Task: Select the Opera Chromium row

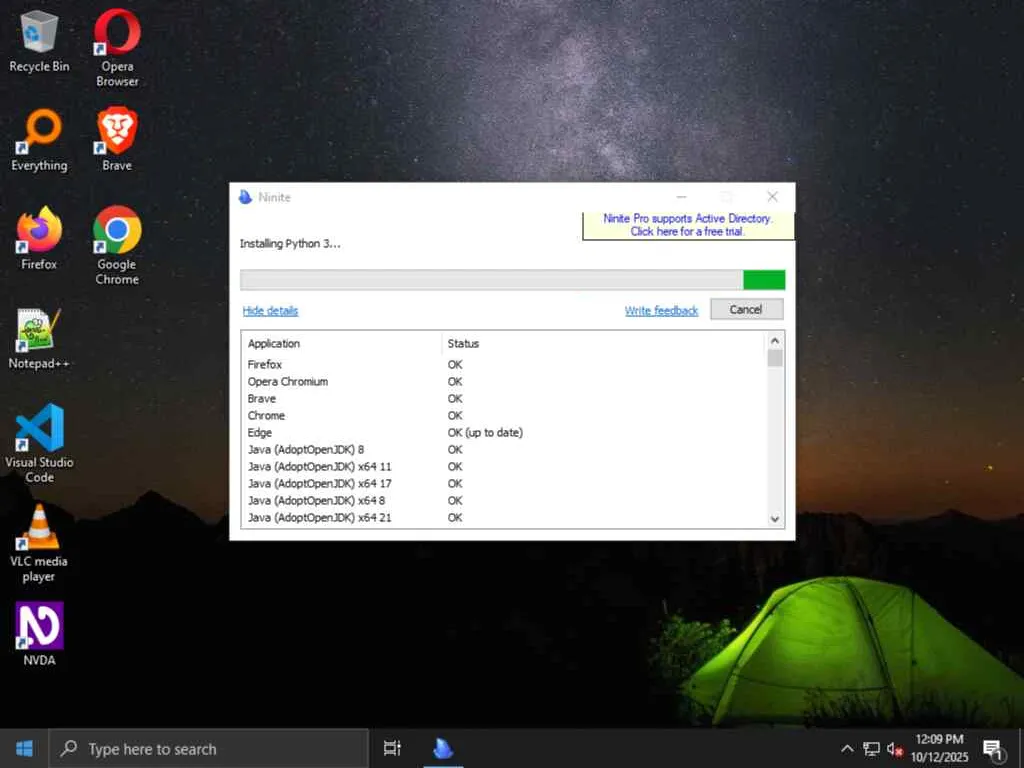Action: [x=504, y=381]
